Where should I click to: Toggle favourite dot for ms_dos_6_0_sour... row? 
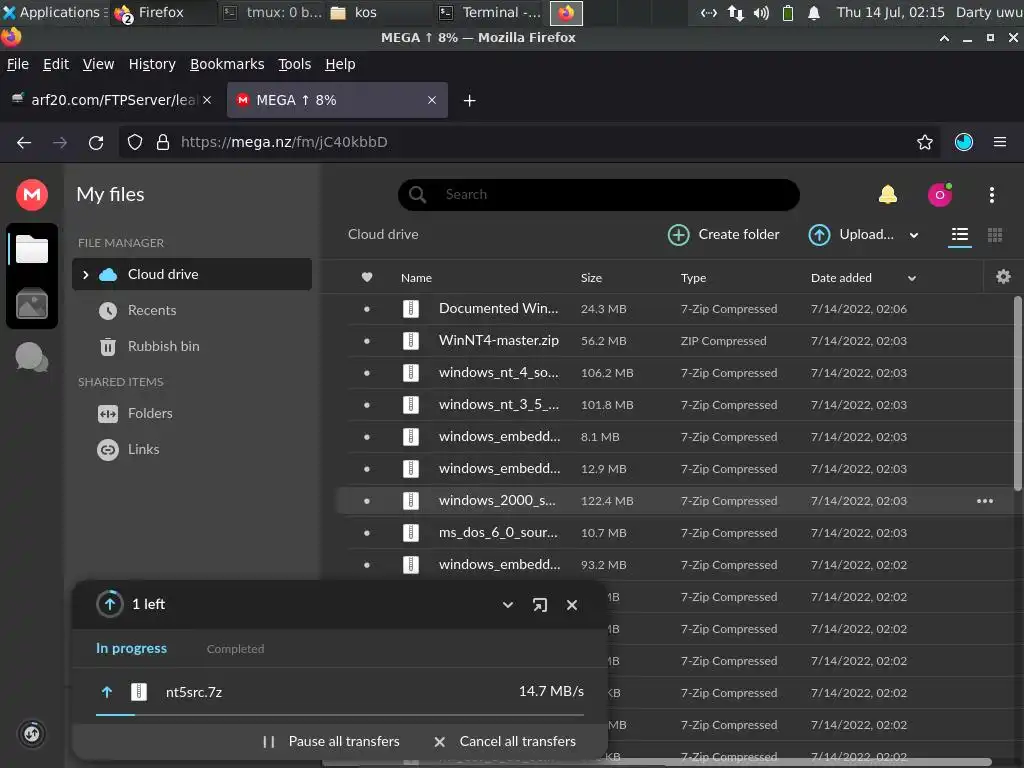pyautogui.click(x=367, y=533)
